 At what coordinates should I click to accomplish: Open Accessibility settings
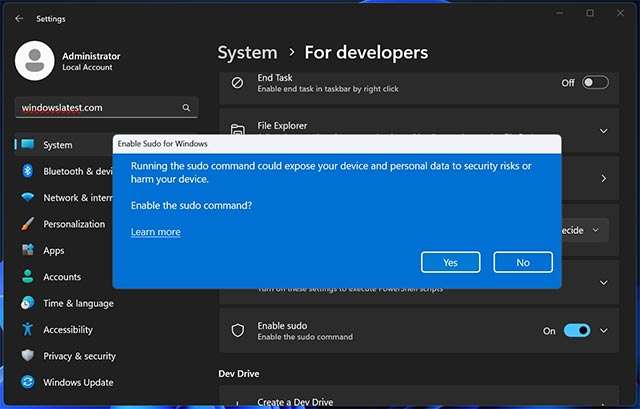point(106,329)
